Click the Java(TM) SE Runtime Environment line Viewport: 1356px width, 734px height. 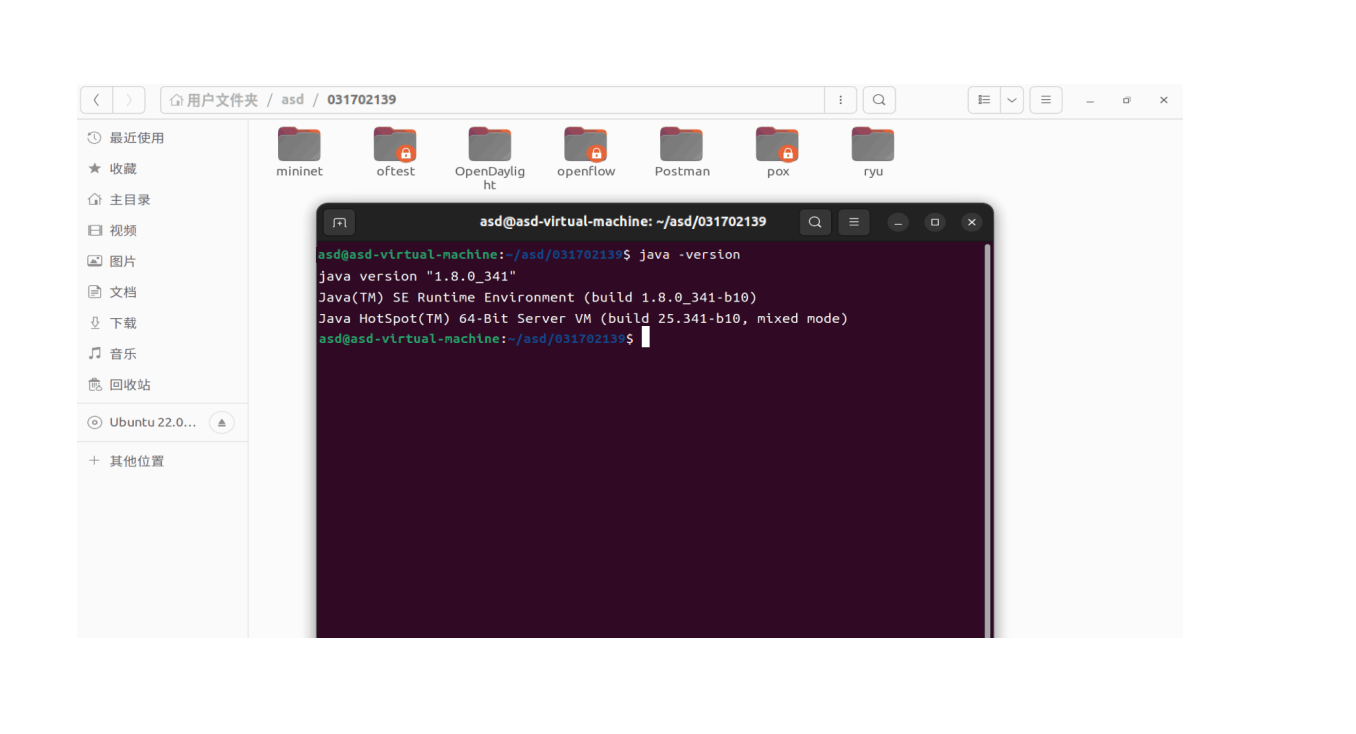point(538,297)
